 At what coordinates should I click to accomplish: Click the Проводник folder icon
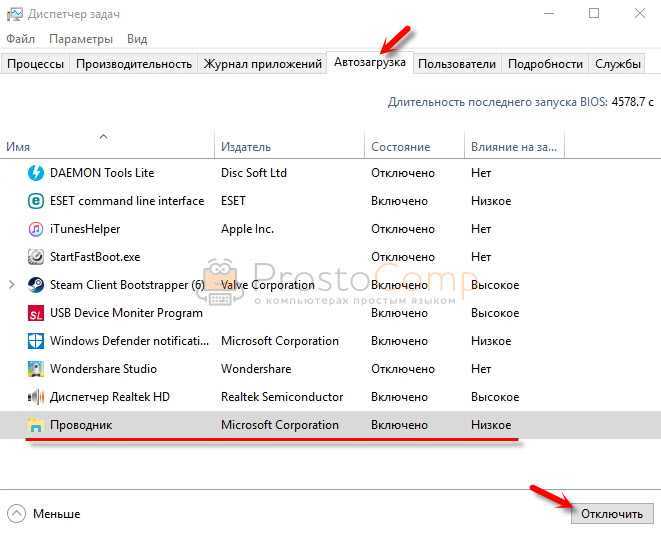(x=35, y=425)
